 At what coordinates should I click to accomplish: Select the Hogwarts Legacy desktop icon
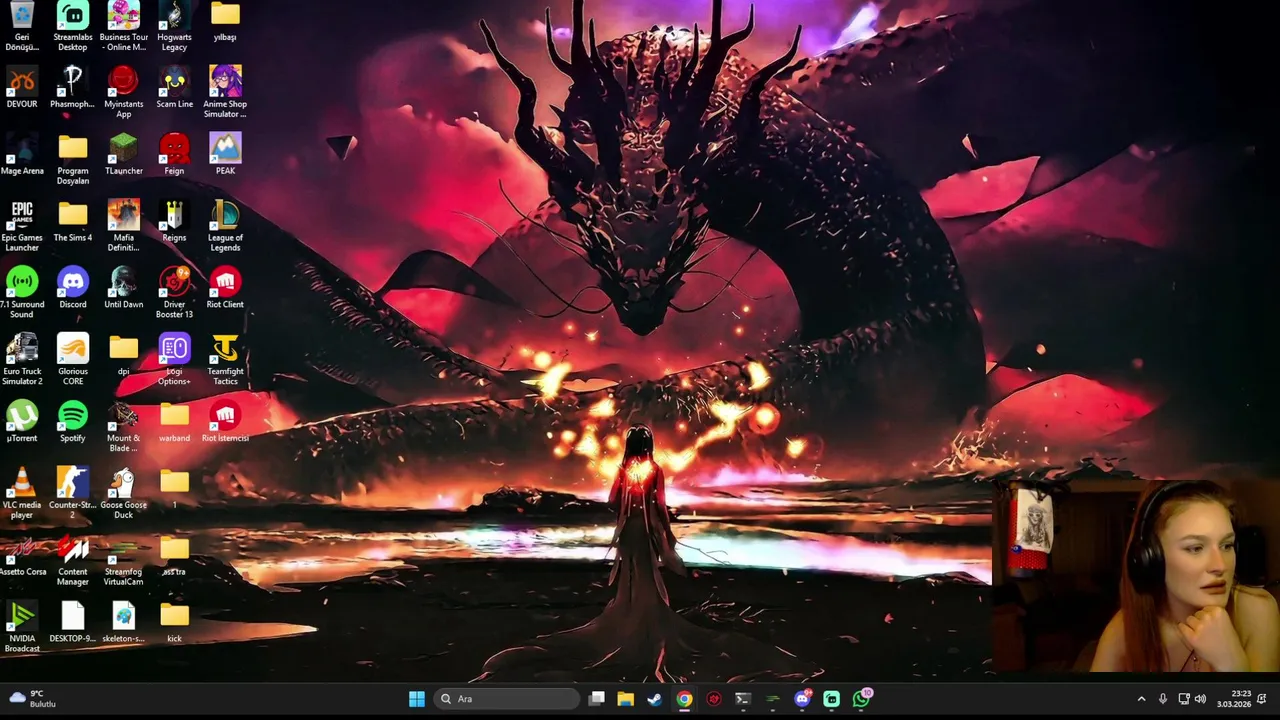[x=174, y=26]
